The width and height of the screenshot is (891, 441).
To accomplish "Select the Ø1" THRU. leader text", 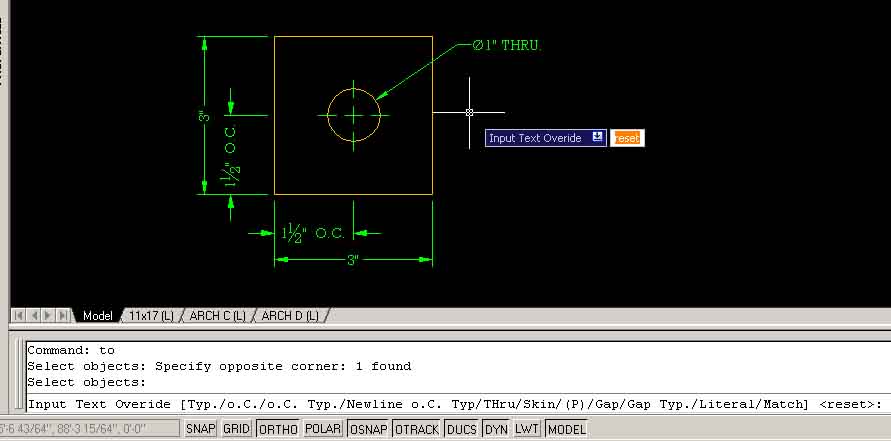I will (507, 46).
